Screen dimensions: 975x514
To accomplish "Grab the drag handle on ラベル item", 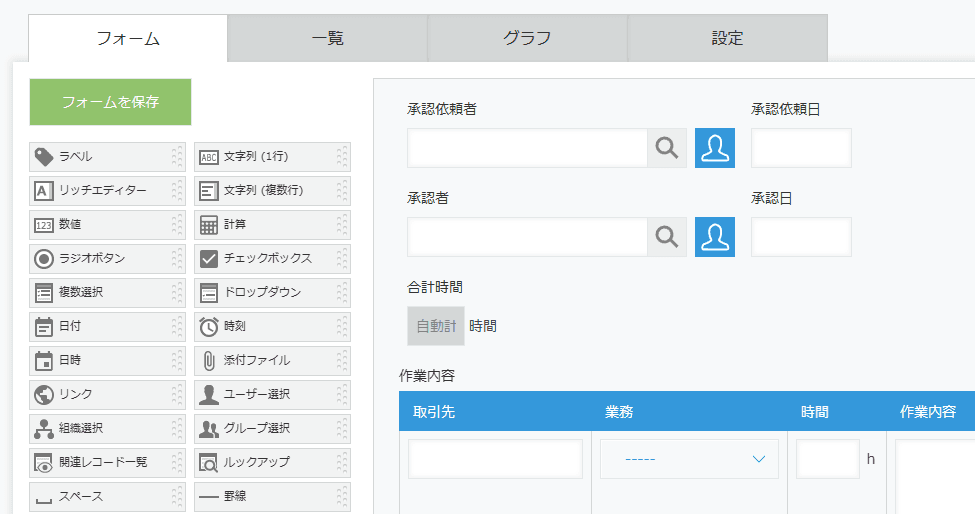I will [177, 157].
